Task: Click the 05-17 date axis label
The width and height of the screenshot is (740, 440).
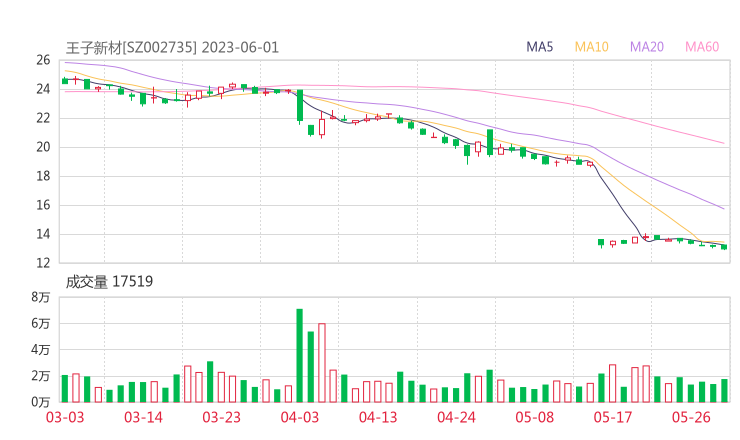Action: [x=613, y=417]
